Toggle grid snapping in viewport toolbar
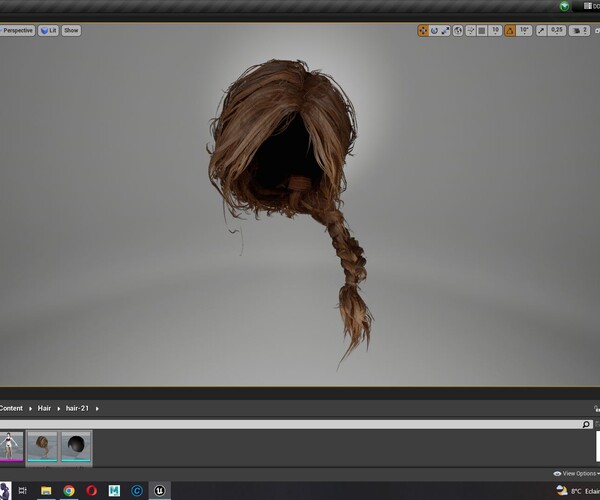 [482, 31]
